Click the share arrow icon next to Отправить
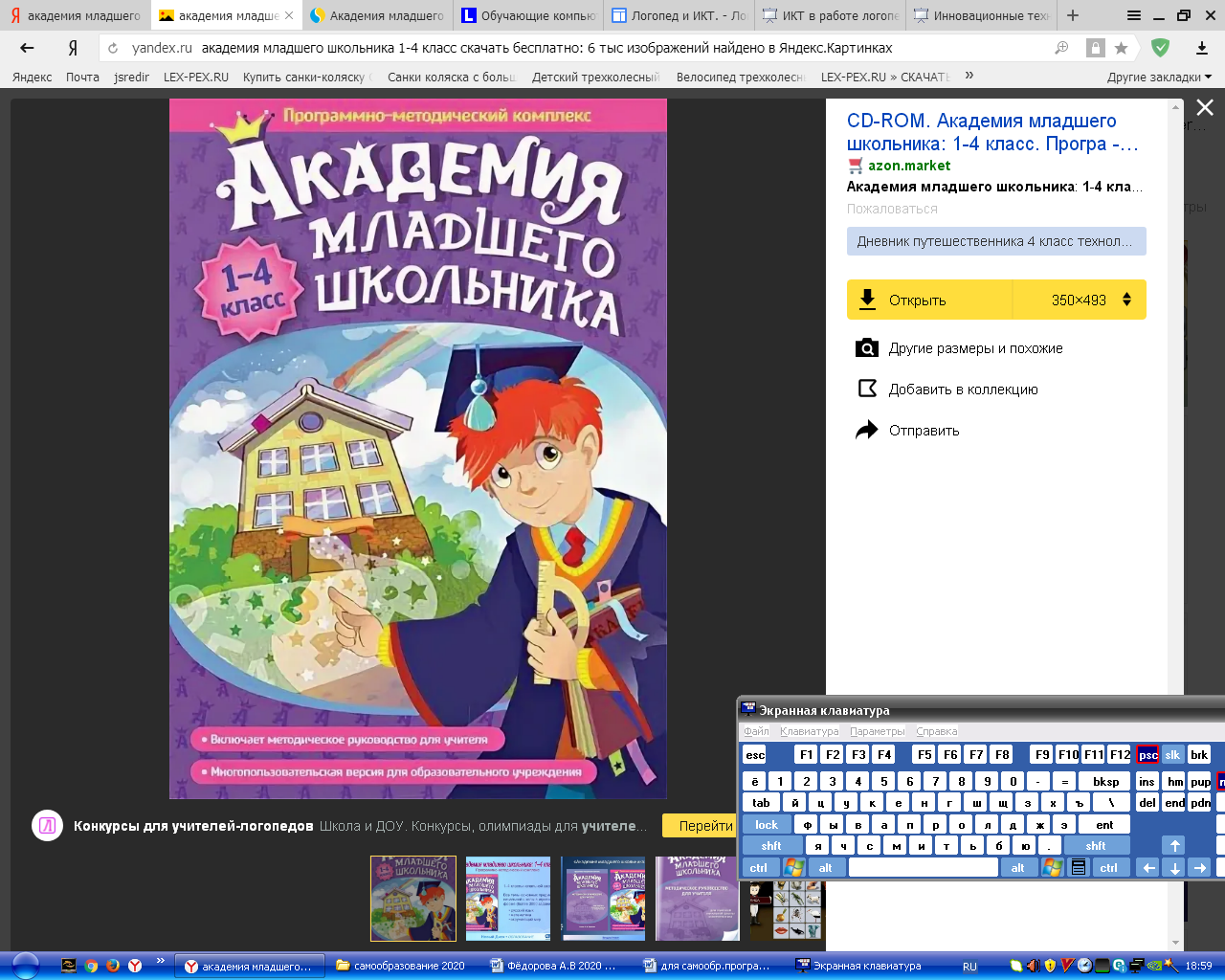Image resolution: width=1225 pixels, height=980 pixels. [x=867, y=430]
